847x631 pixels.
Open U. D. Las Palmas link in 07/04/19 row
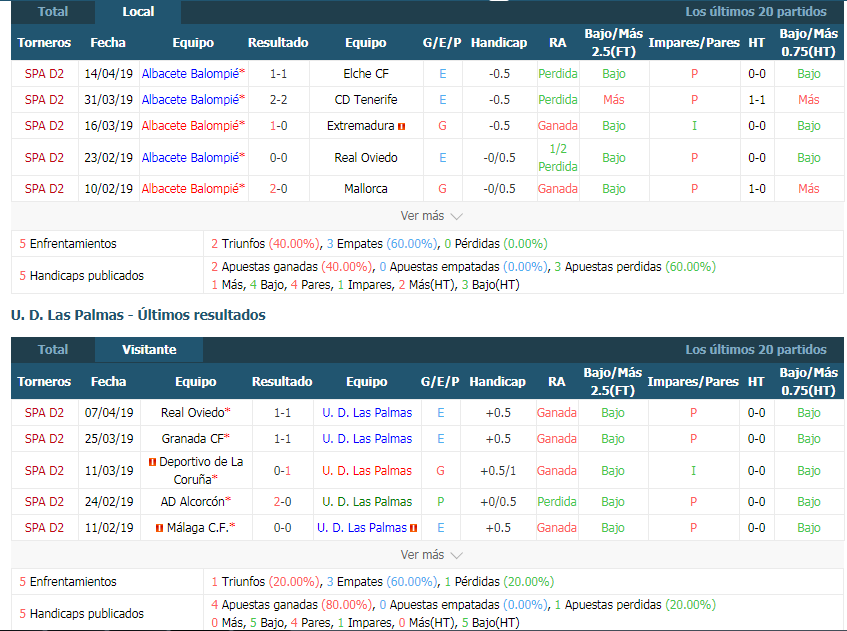[367, 413]
